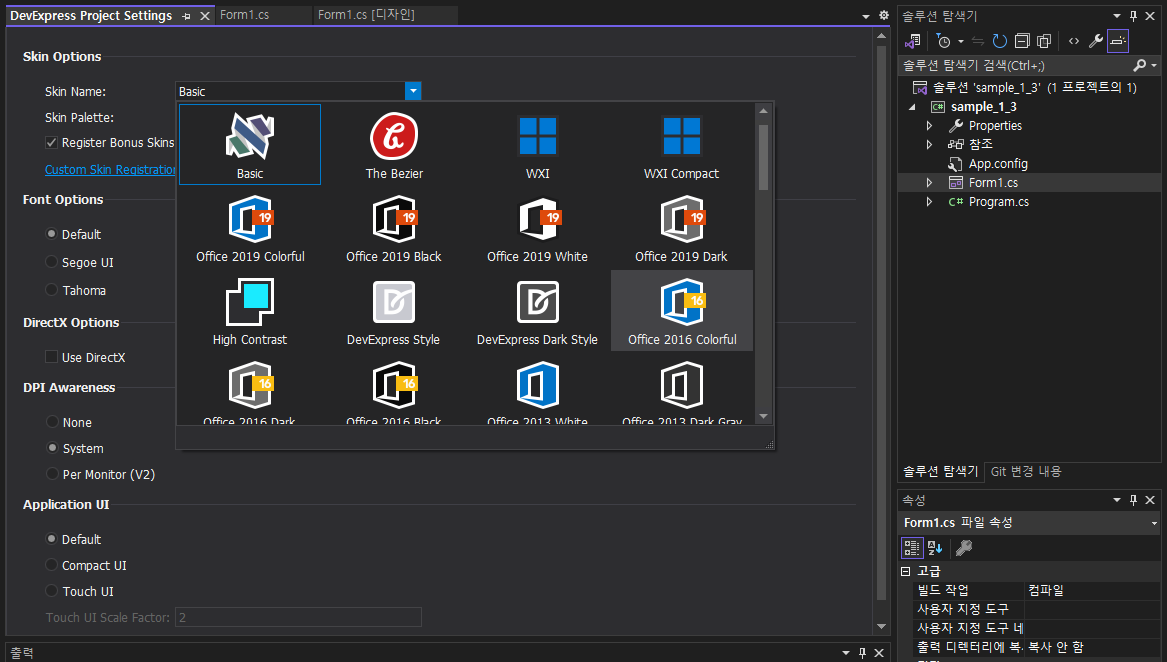This screenshot has height=662, width=1167.
Task: Open Solution Explorer properties wrench icon
Action: pyautogui.click(x=1096, y=41)
